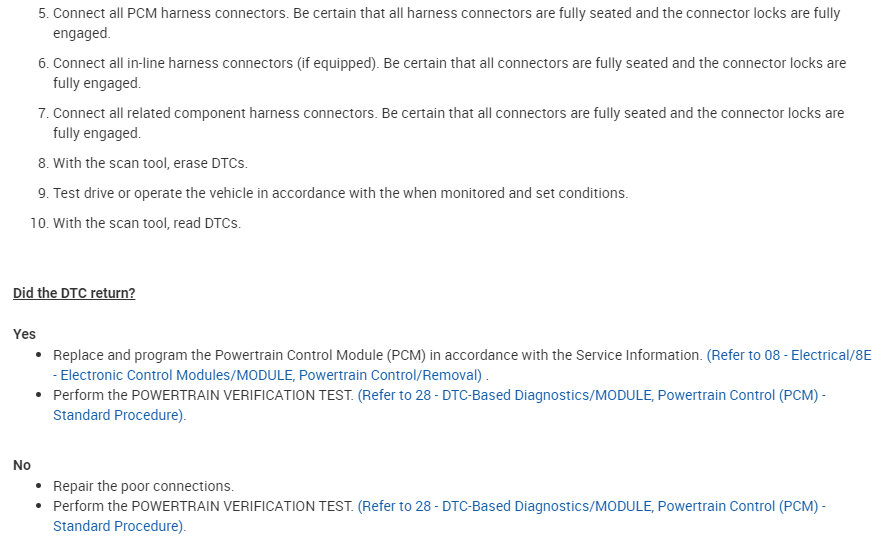Open the 08 - Electrical/8E Electronic Control Modules removal link

point(788,355)
